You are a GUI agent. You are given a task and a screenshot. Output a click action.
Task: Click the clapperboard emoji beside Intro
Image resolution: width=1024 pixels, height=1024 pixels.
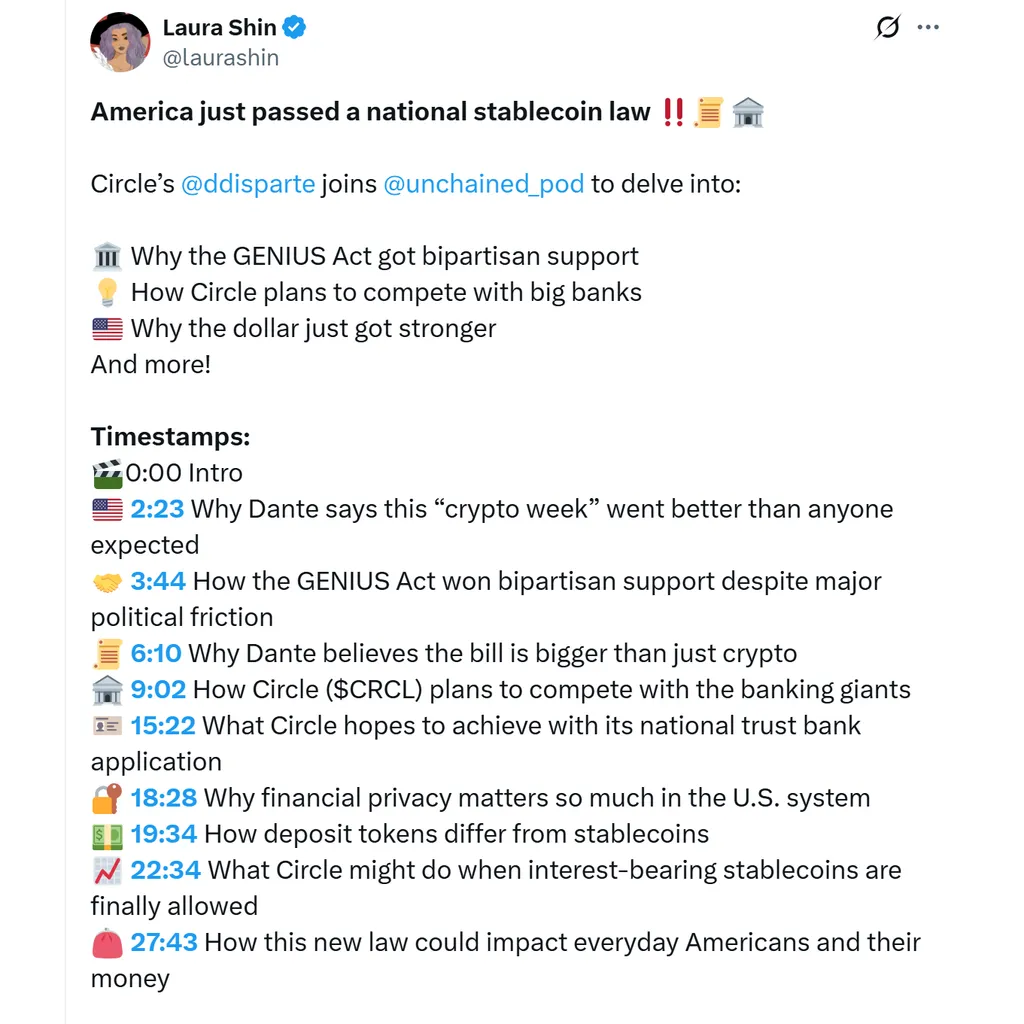[x=107, y=473]
